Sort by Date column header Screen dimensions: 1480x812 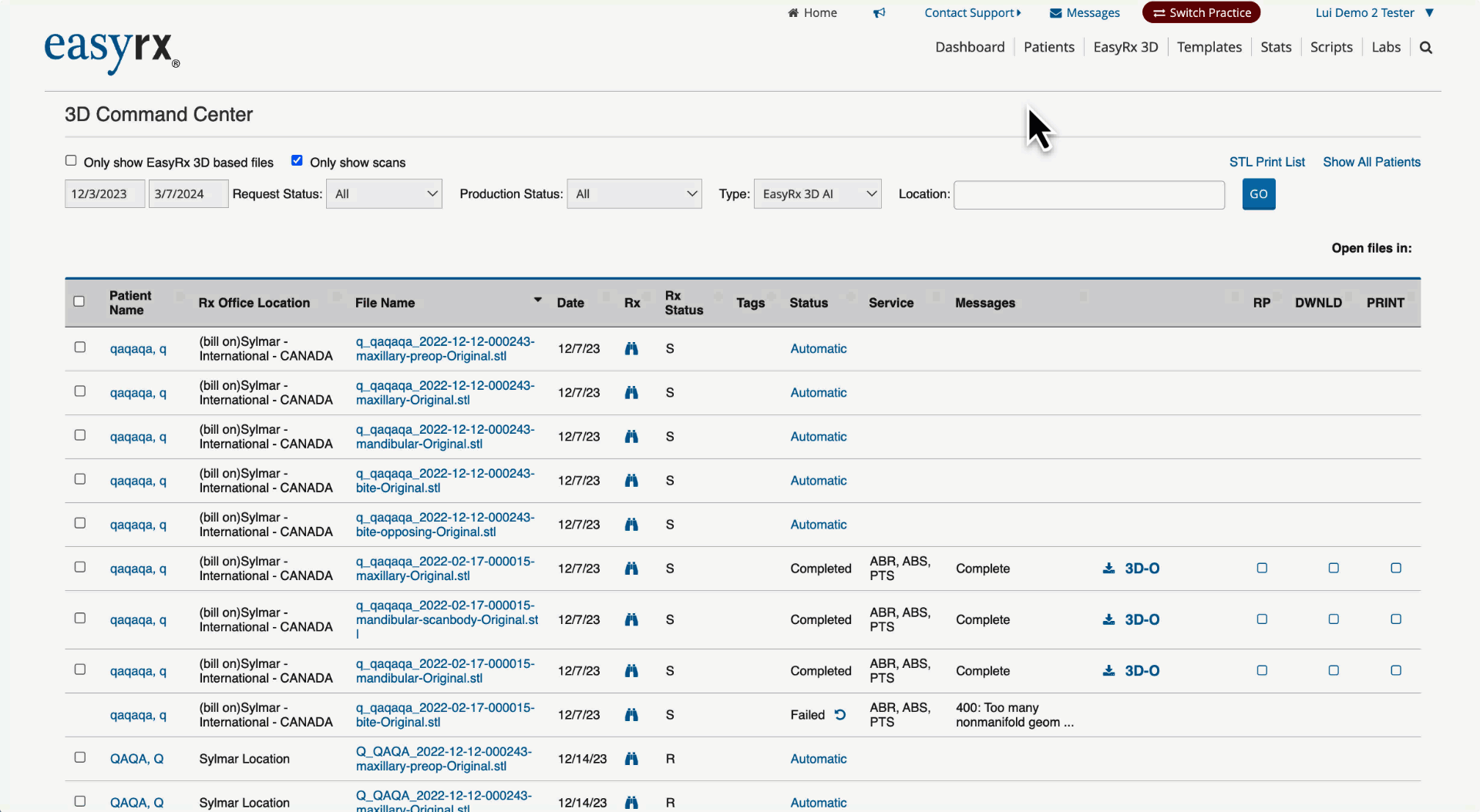coord(570,304)
